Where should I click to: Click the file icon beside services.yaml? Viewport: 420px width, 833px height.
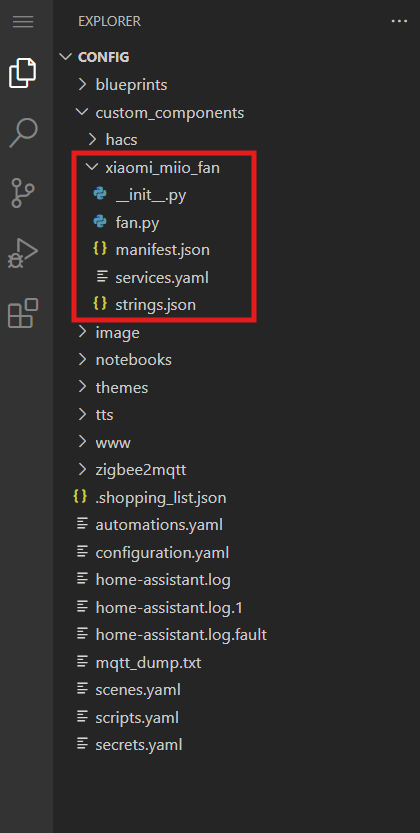point(101,277)
